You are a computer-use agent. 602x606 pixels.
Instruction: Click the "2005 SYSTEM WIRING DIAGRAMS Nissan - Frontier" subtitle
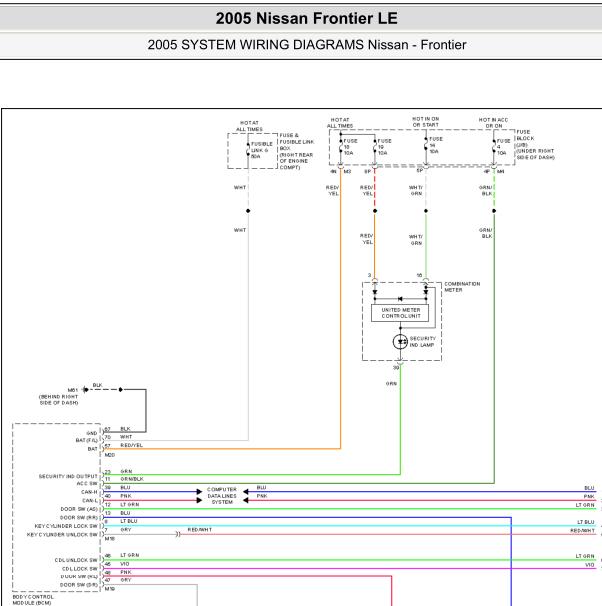pyautogui.click(x=306, y=45)
